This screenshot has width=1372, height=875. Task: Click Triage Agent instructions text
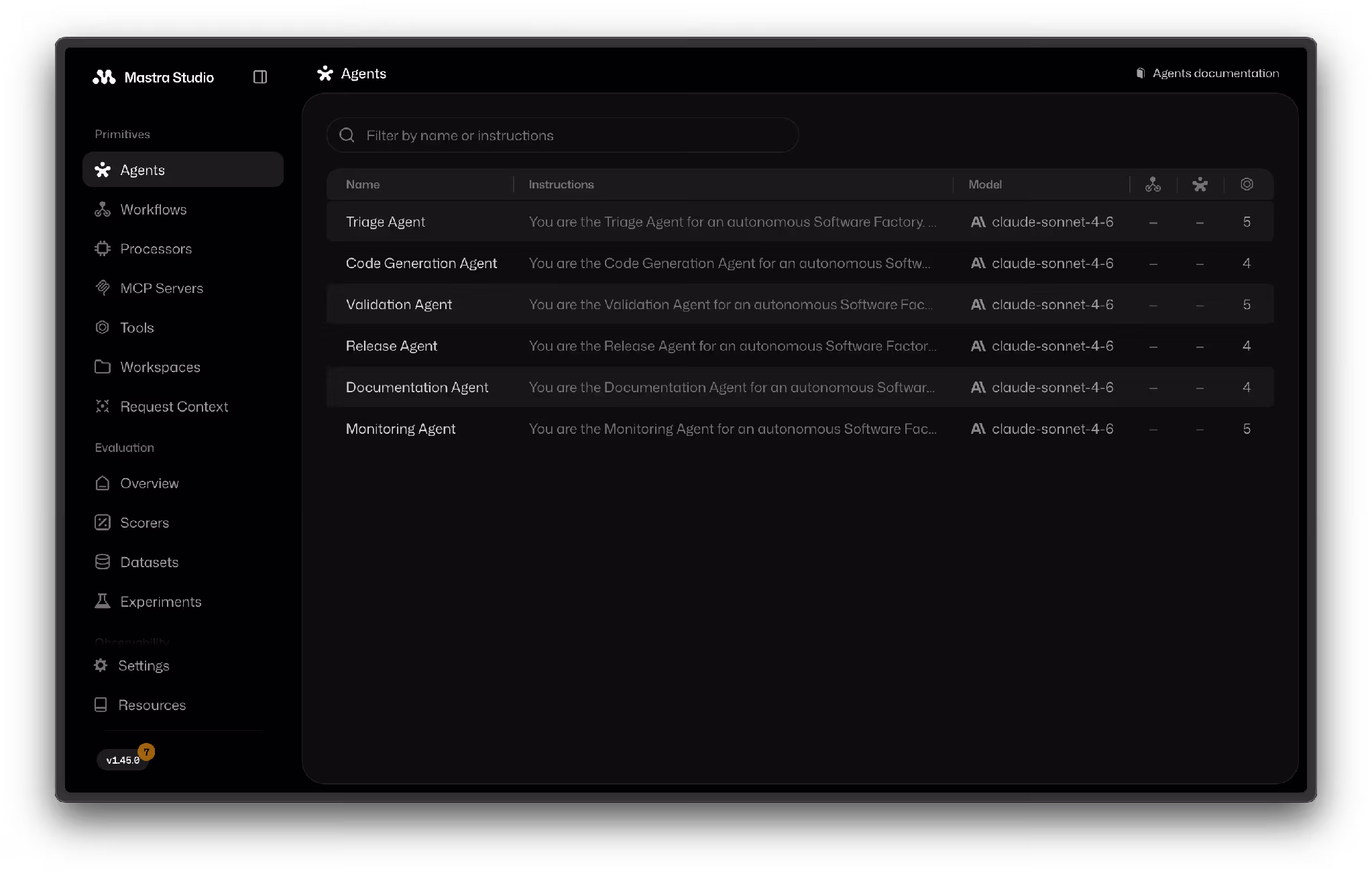[732, 222]
